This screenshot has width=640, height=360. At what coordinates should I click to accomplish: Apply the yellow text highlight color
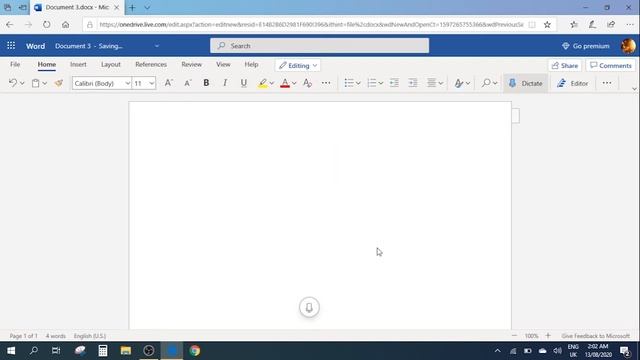262,83
